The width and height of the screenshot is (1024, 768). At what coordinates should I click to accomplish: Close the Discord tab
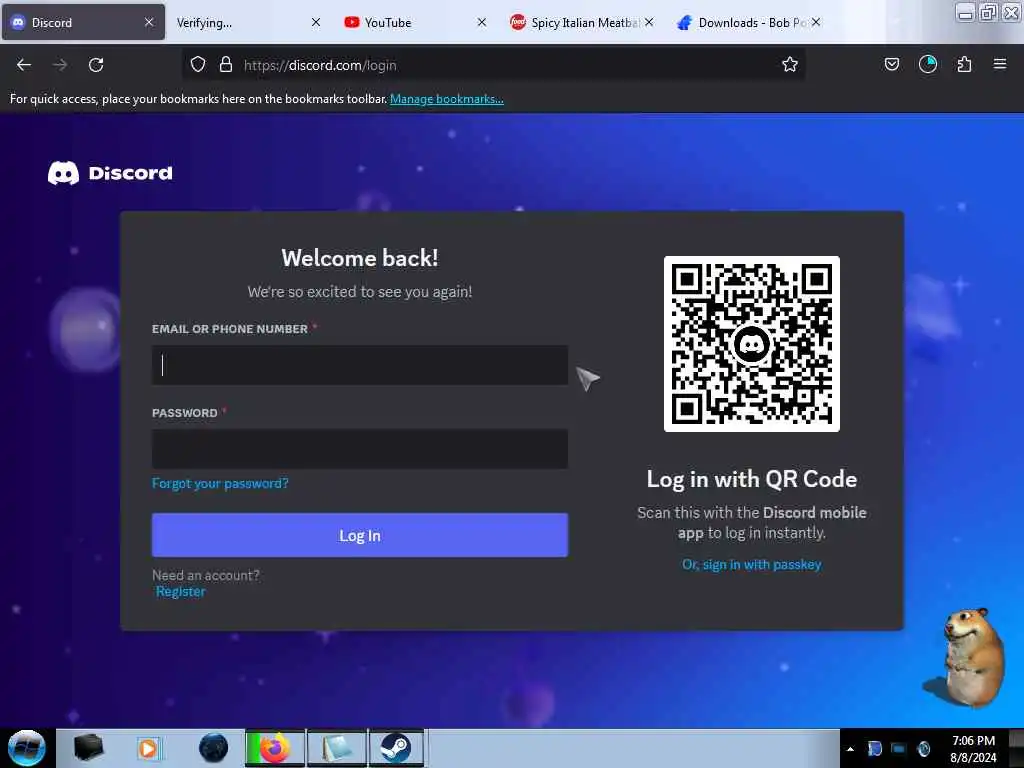149,22
